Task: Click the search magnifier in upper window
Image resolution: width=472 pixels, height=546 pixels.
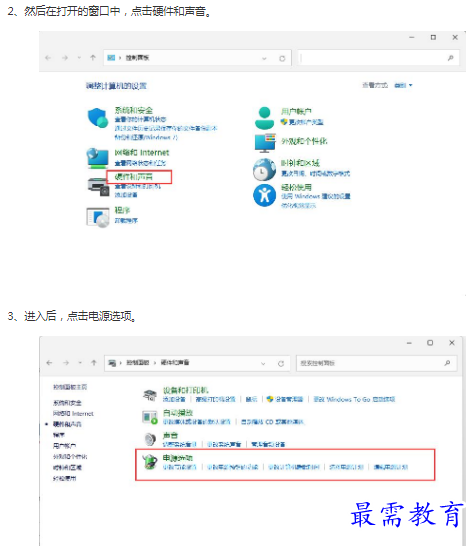Action: pos(450,58)
